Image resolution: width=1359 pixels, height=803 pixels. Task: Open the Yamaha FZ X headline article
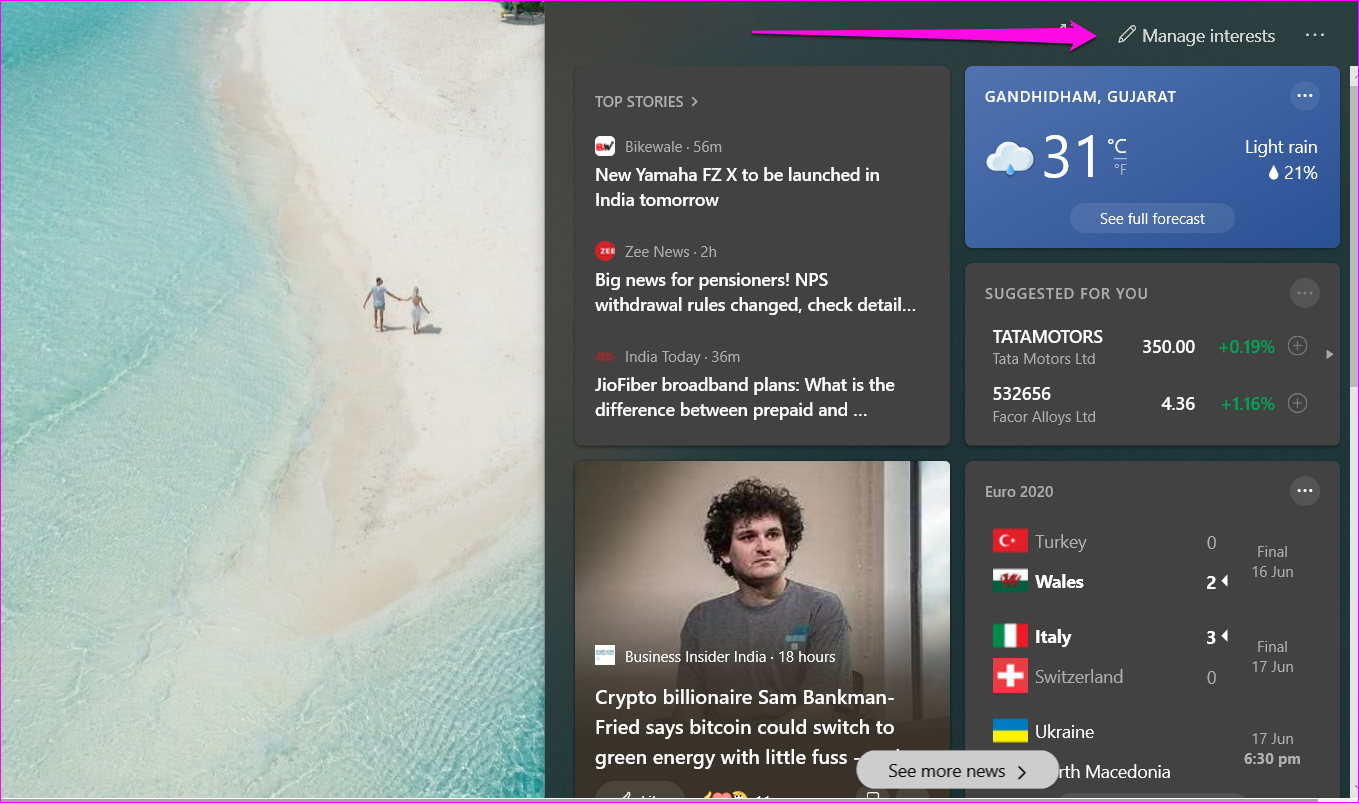click(x=737, y=187)
